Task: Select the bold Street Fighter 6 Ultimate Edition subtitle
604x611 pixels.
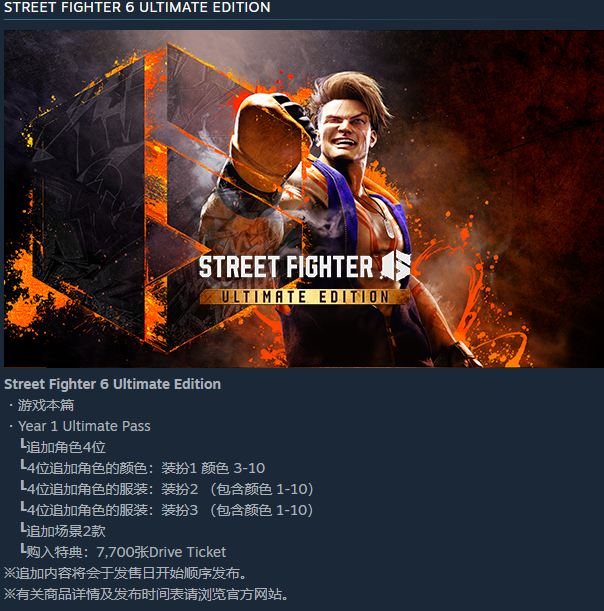Action: pyautogui.click(x=113, y=384)
